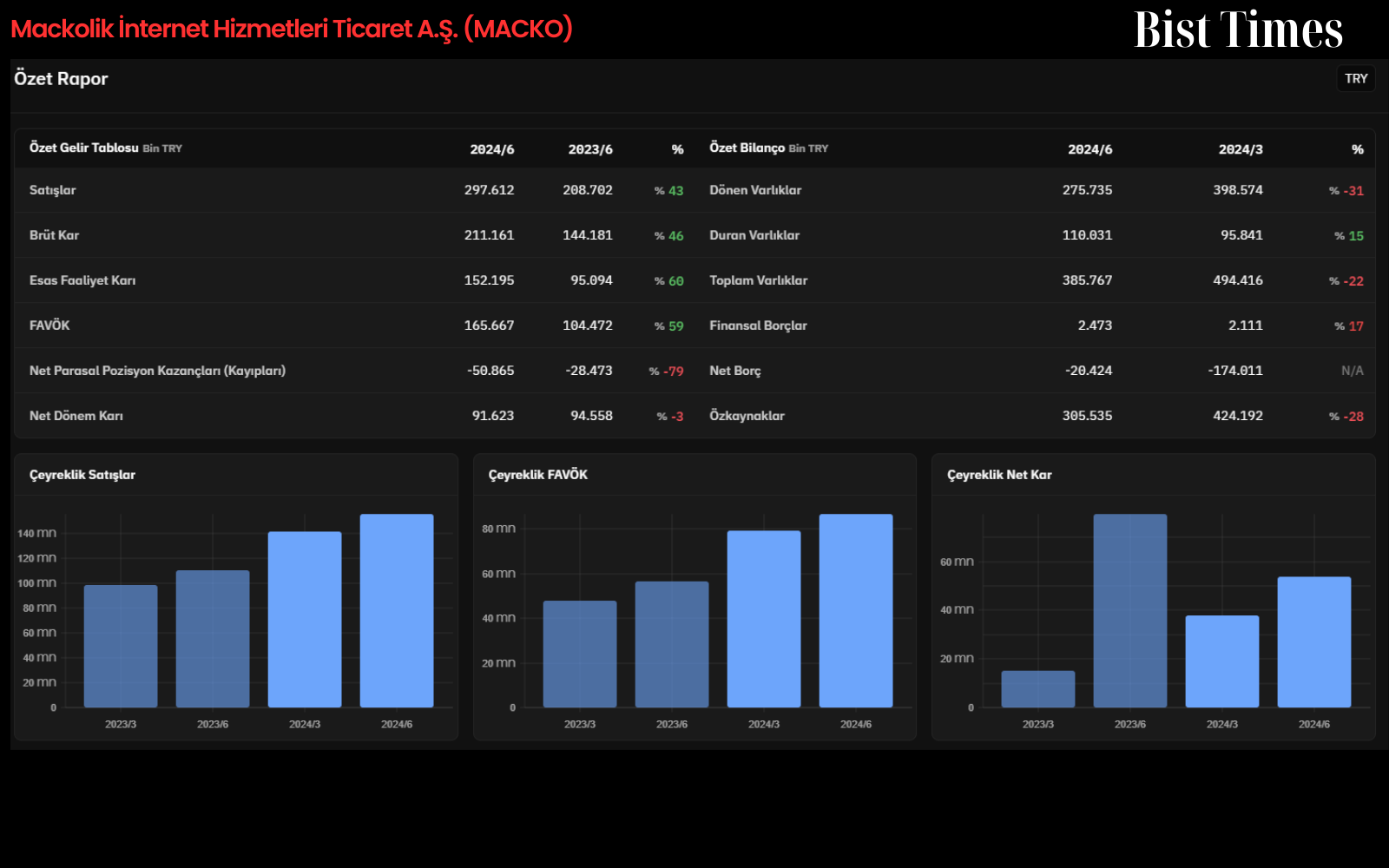Click Çeyreklik FAVÖK chart title
This screenshot has height=868, width=1389.
point(538,475)
